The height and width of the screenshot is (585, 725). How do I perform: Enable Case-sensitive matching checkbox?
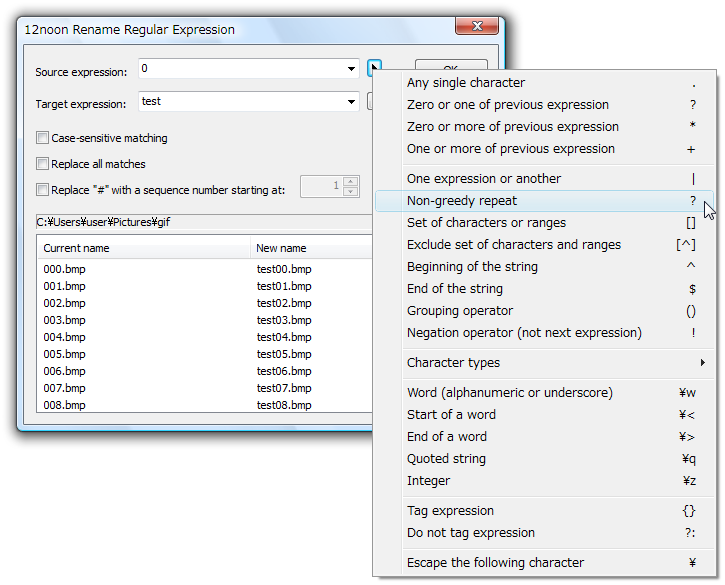click(x=43, y=138)
